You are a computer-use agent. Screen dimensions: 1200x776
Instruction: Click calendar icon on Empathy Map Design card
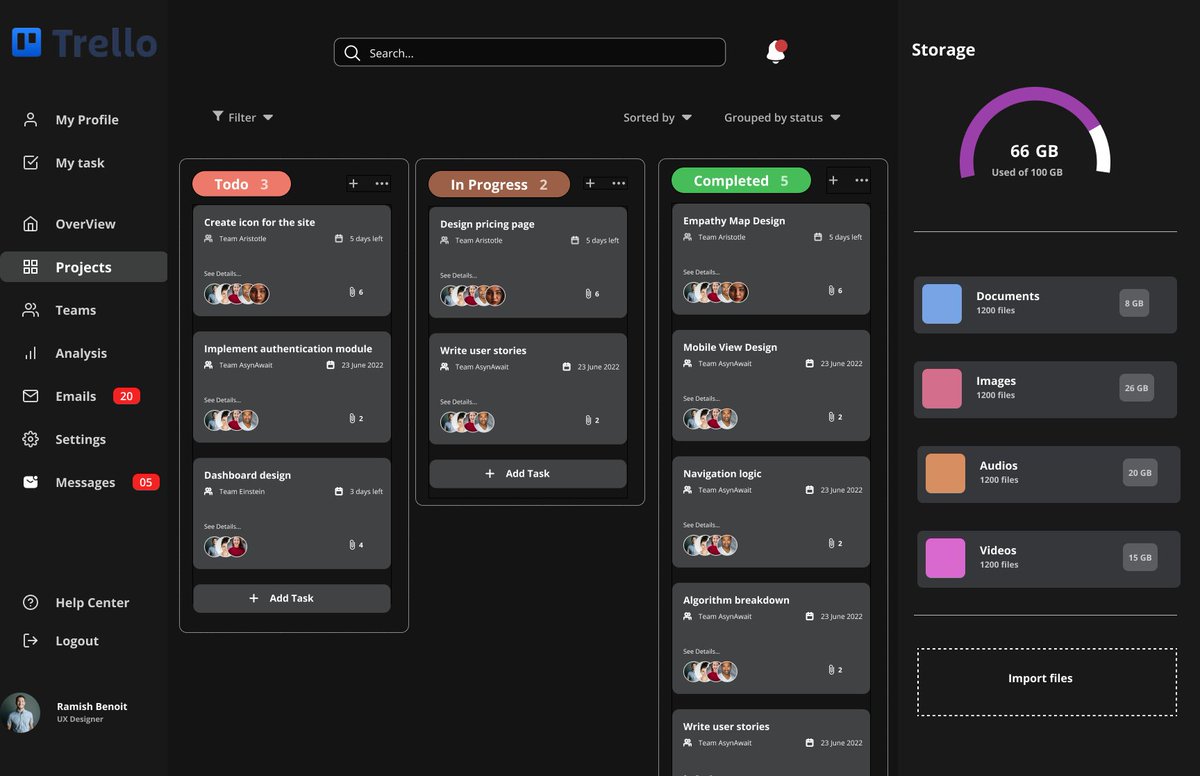(818, 237)
